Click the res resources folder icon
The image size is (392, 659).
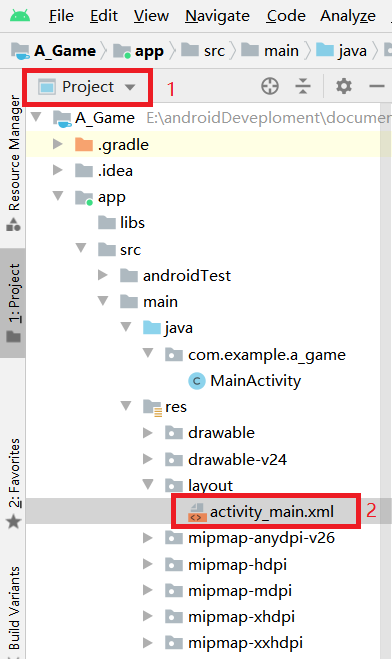point(152,407)
